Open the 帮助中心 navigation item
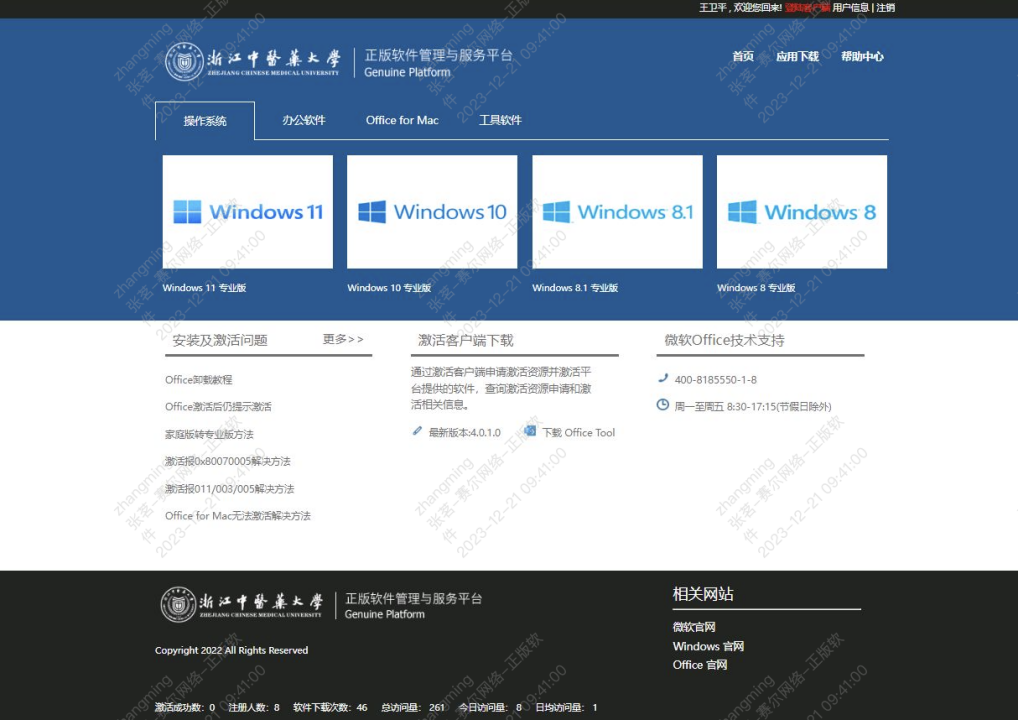Viewport: 1018px width, 720px height. tap(862, 57)
